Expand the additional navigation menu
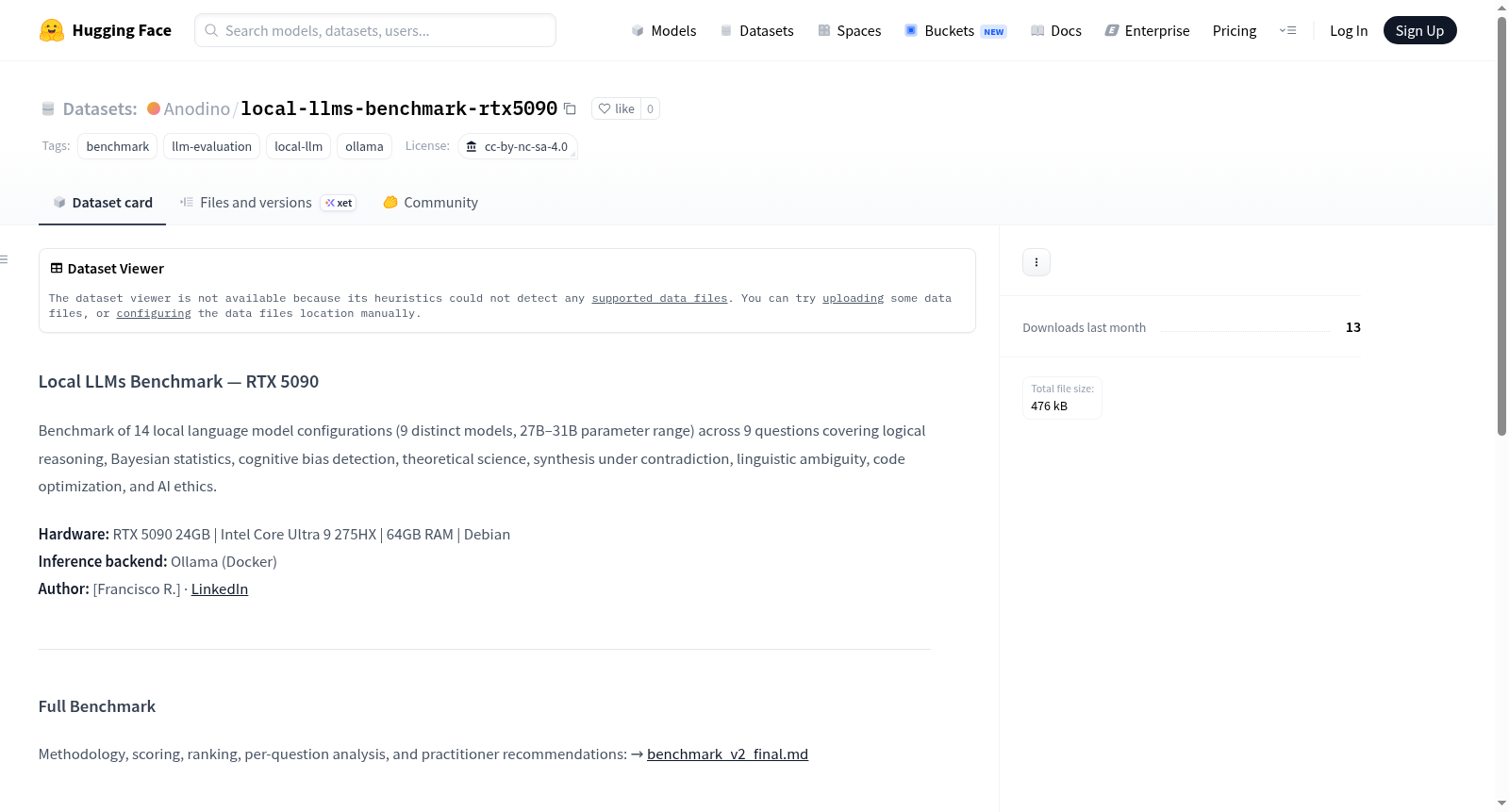The height and width of the screenshot is (812, 1509). pyautogui.click(x=1287, y=30)
